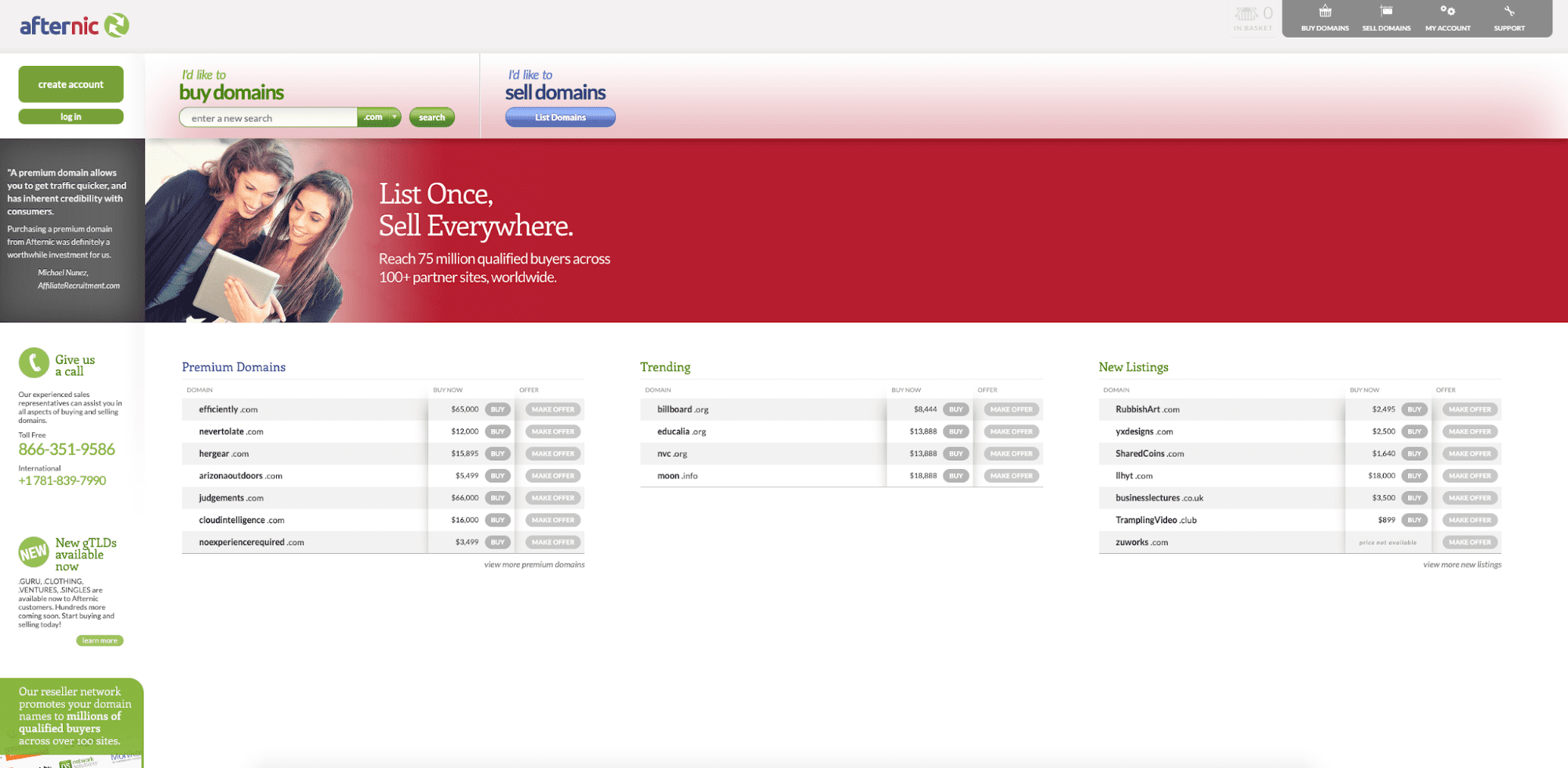
Task: Open the Afternic logo home link
Action: tap(74, 26)
